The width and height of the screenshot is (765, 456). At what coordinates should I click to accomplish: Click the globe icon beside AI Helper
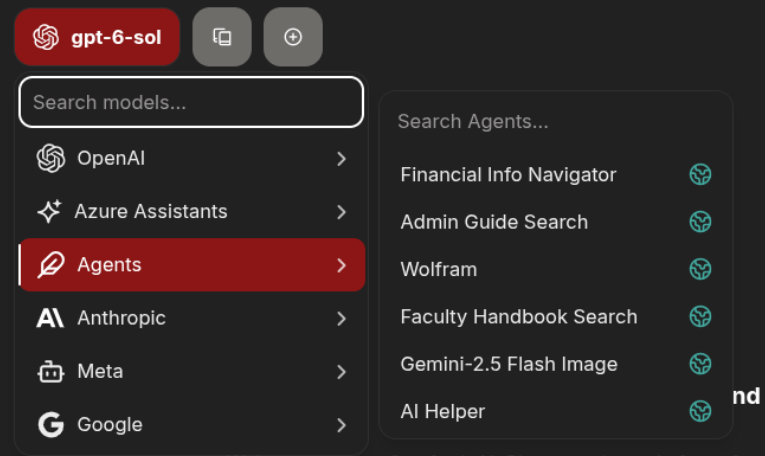[x=700, y=411]
